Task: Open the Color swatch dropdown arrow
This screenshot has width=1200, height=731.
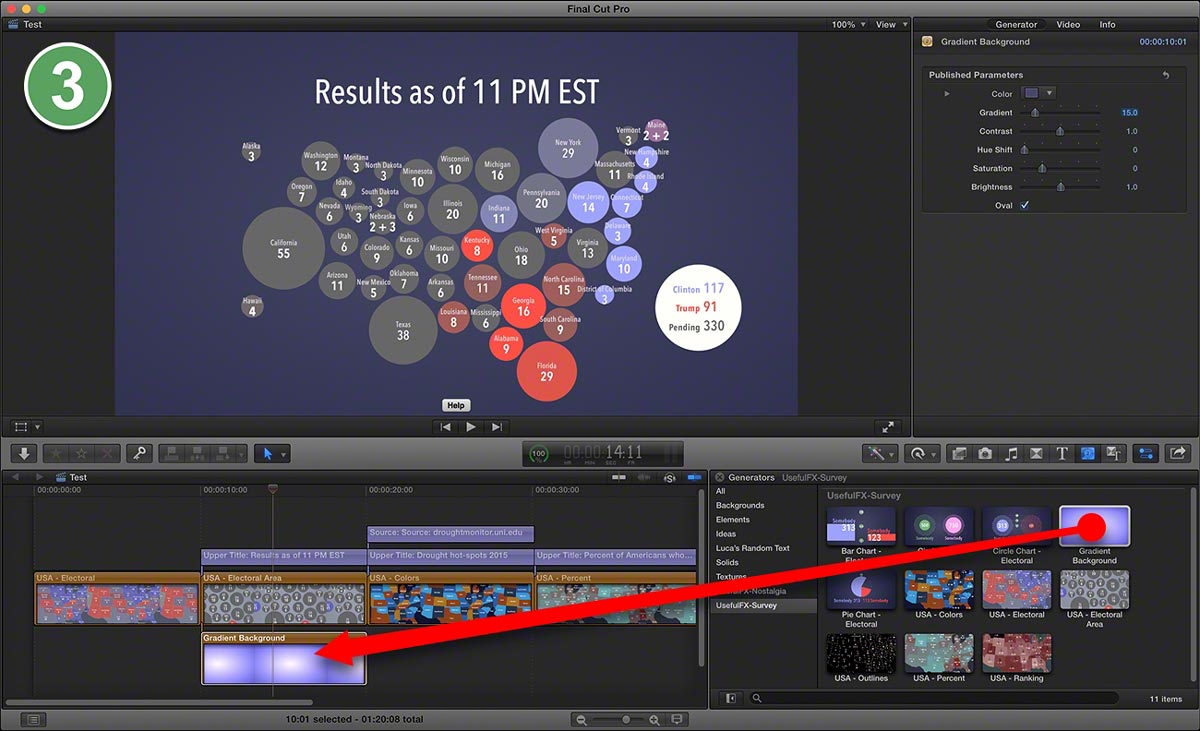Action: (x=1048, y=94)
